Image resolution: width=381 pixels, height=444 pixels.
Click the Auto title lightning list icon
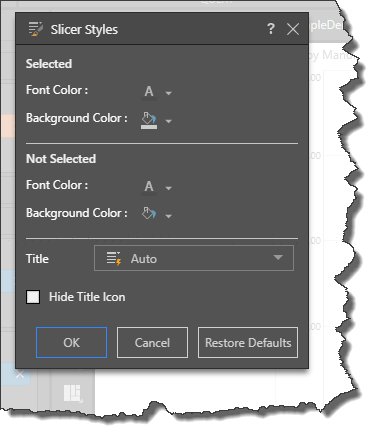pyautogui.click(x=114, y=259)
